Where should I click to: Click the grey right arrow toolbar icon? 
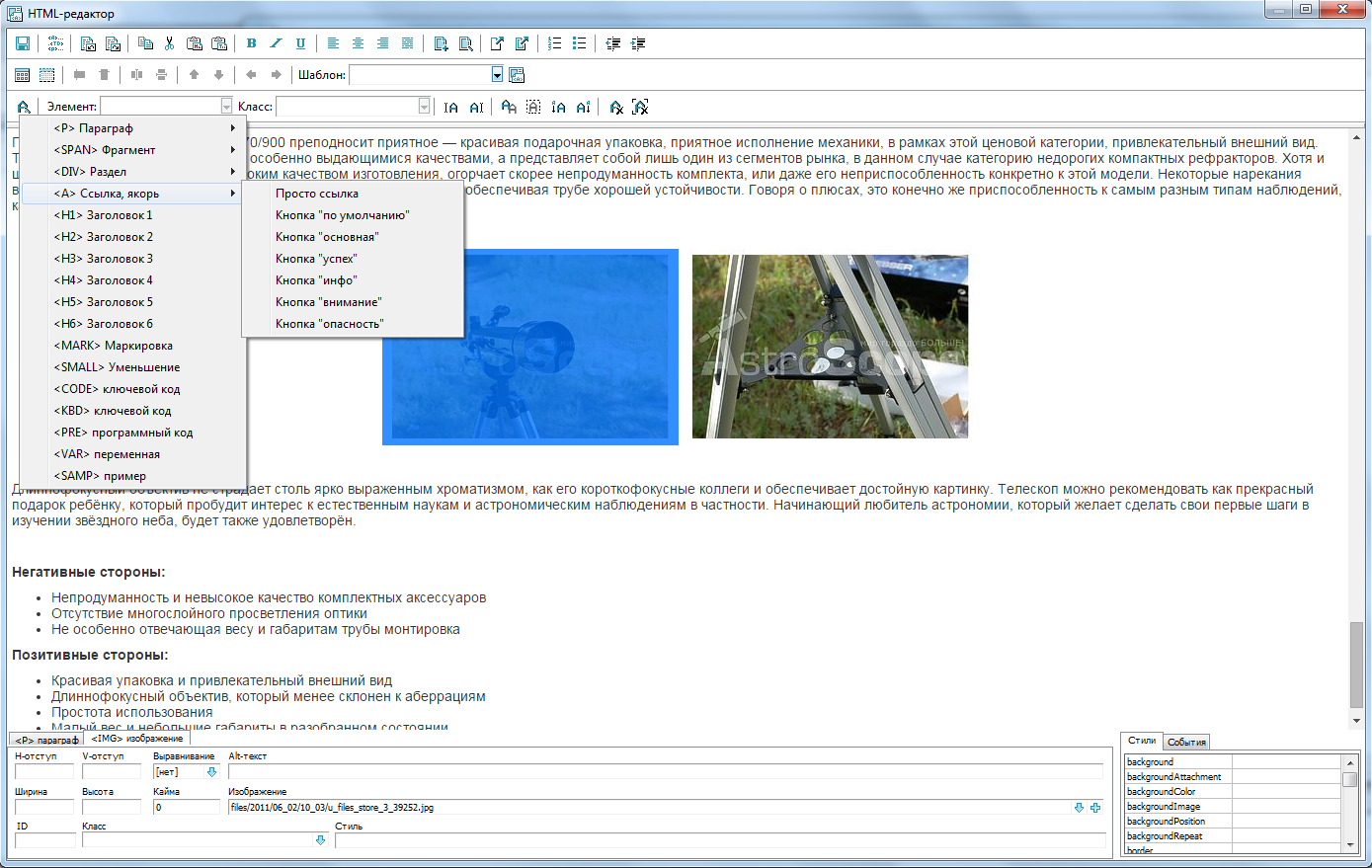(x=276, y=75)
